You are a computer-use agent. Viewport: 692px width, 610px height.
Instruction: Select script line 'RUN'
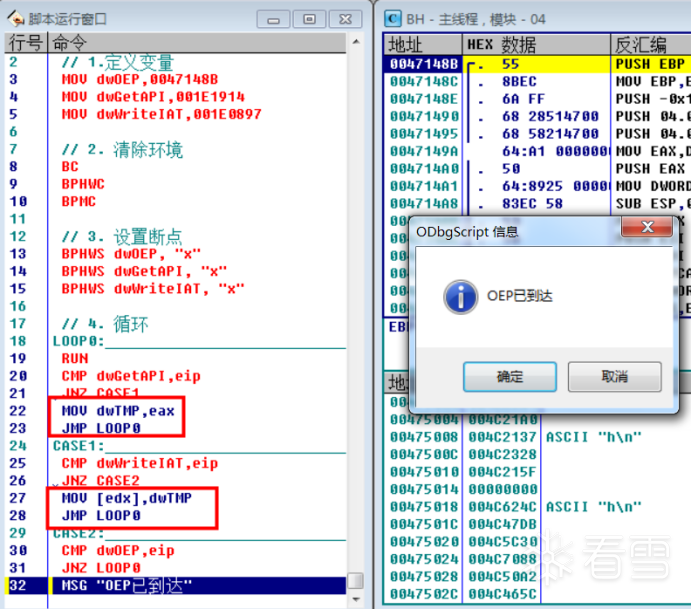[75, 359]
